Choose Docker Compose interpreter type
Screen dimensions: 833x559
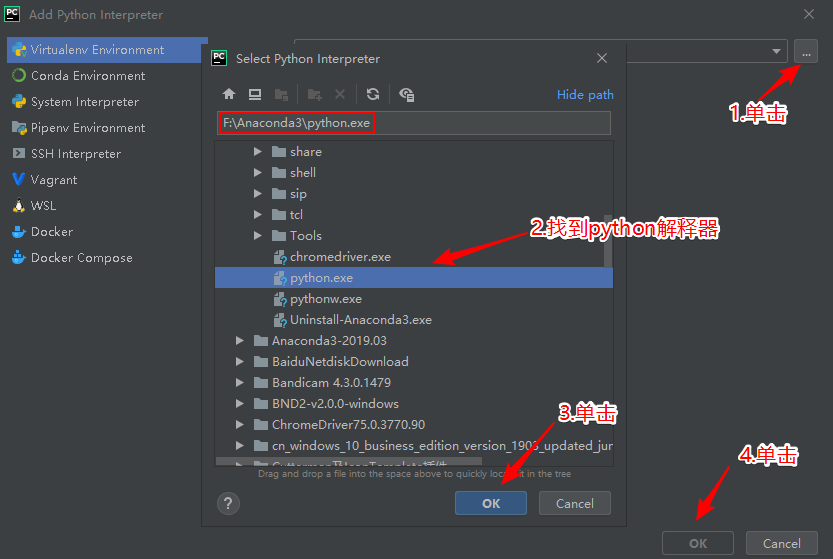point(82,258)
